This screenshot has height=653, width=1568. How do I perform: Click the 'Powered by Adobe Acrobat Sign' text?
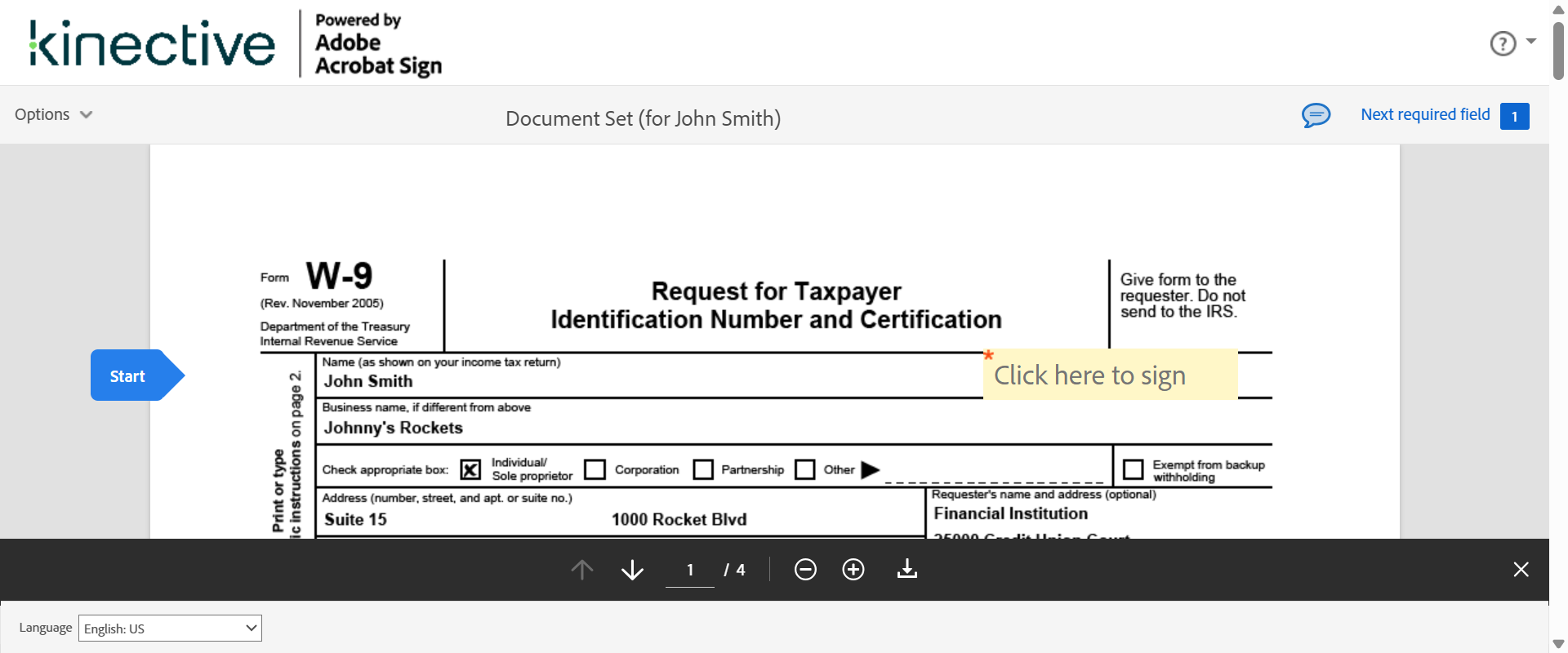tap(378, 44)
